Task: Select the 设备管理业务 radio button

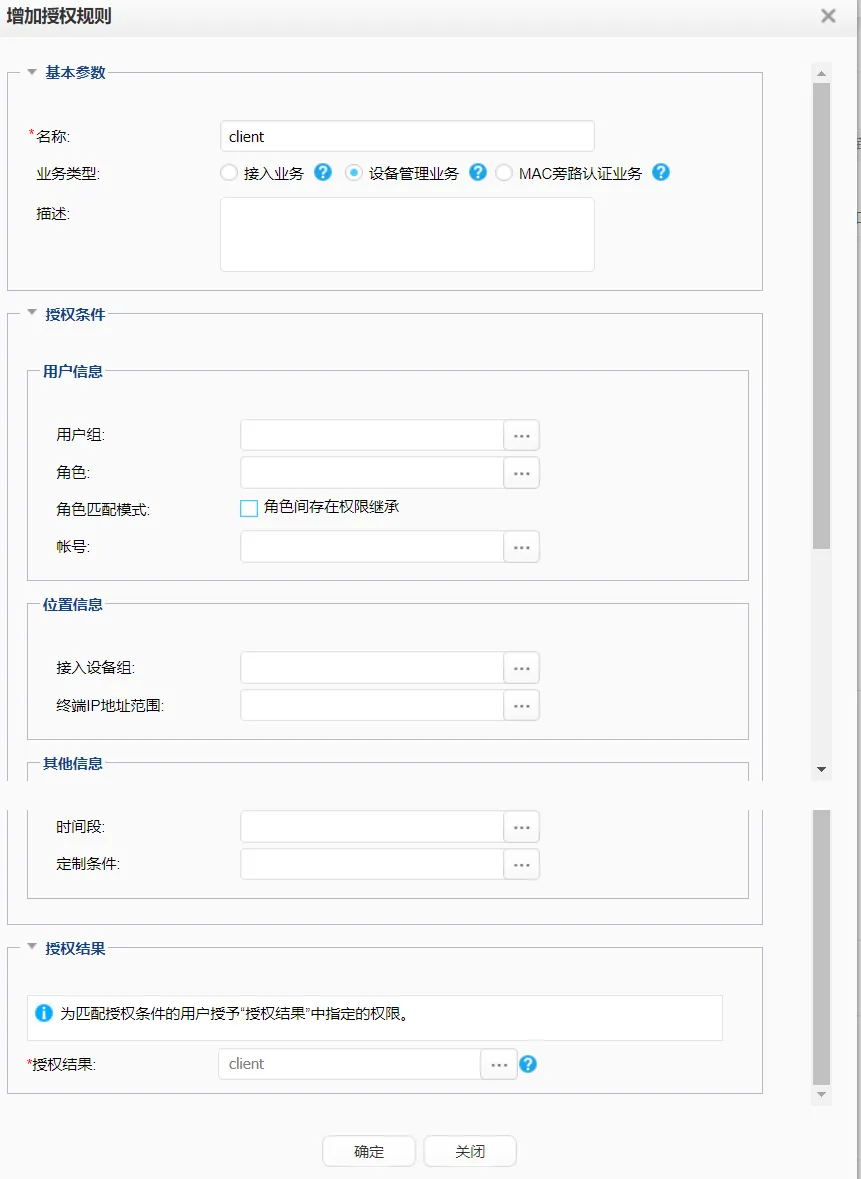Action: [x=353, y=173]
